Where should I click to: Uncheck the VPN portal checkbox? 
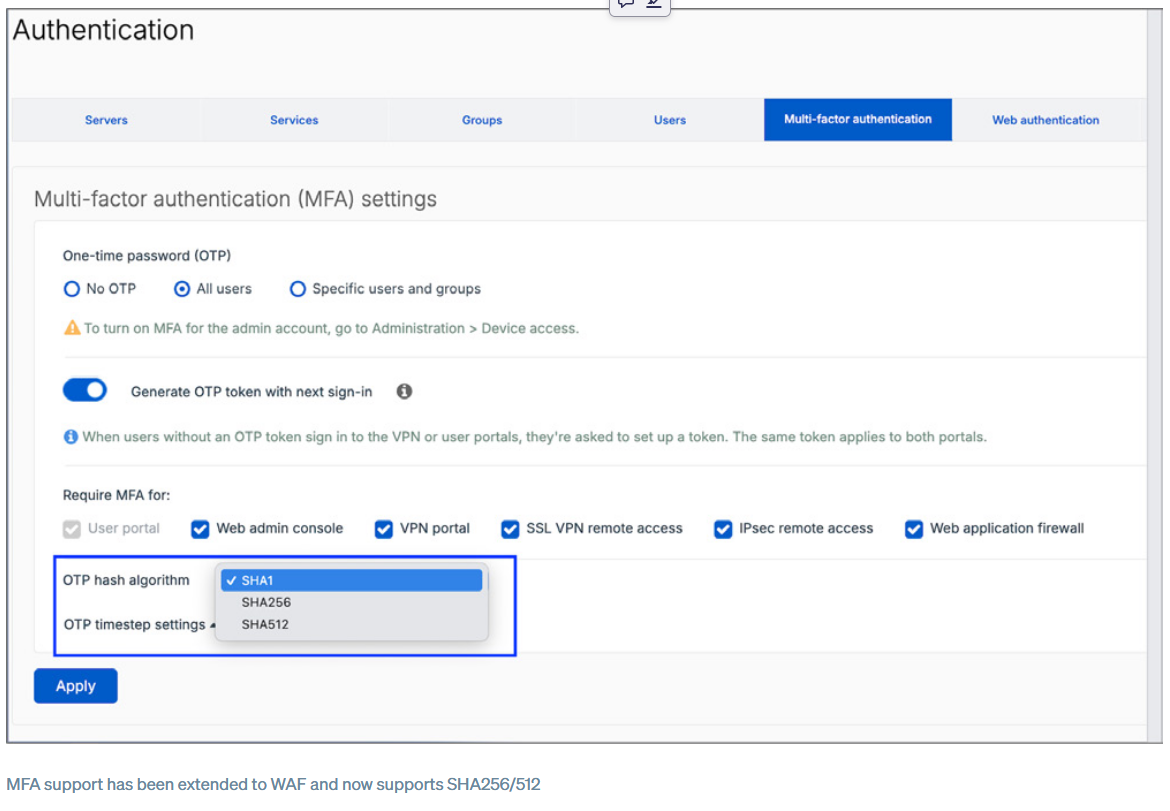click(383, 529)
